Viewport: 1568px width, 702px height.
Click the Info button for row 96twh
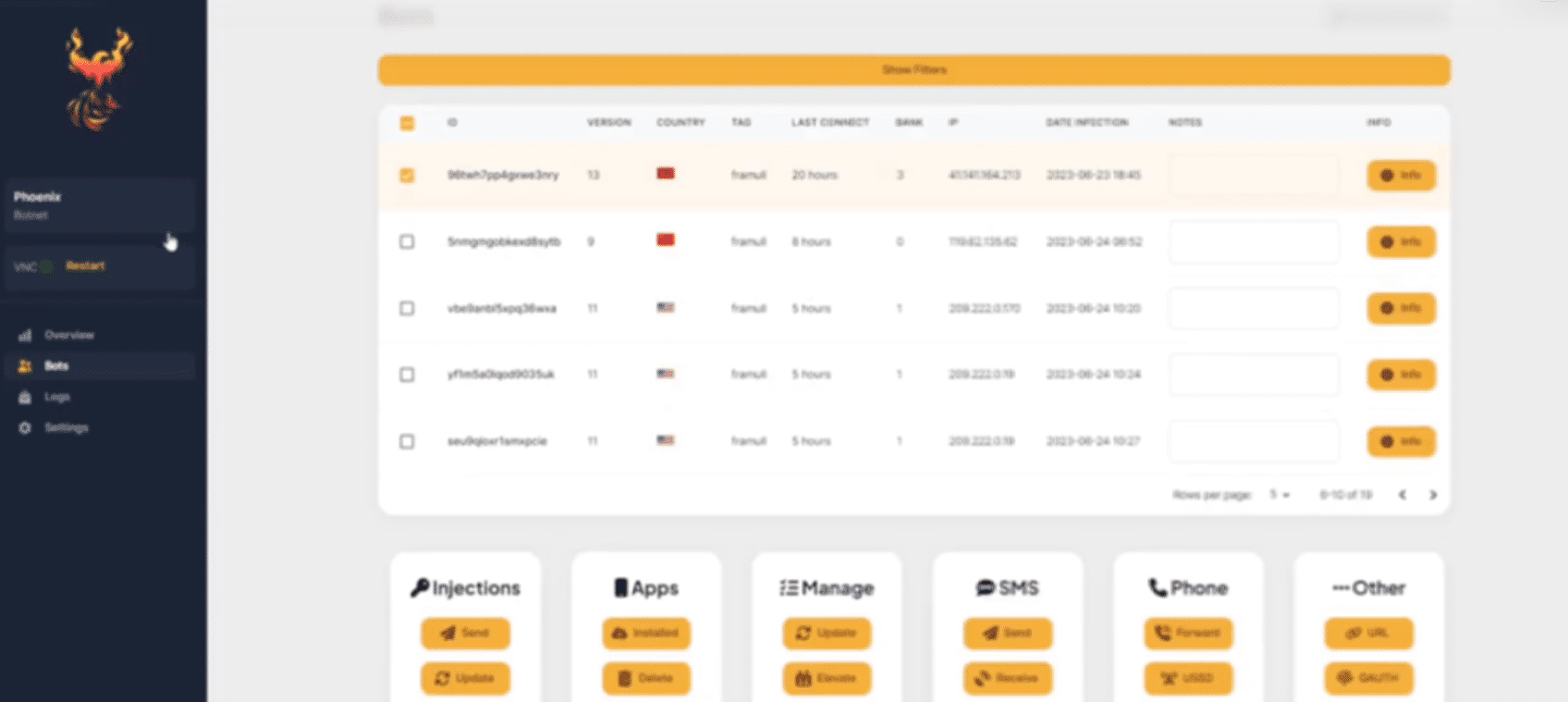pyautogui.click(x=1401, y=175)
